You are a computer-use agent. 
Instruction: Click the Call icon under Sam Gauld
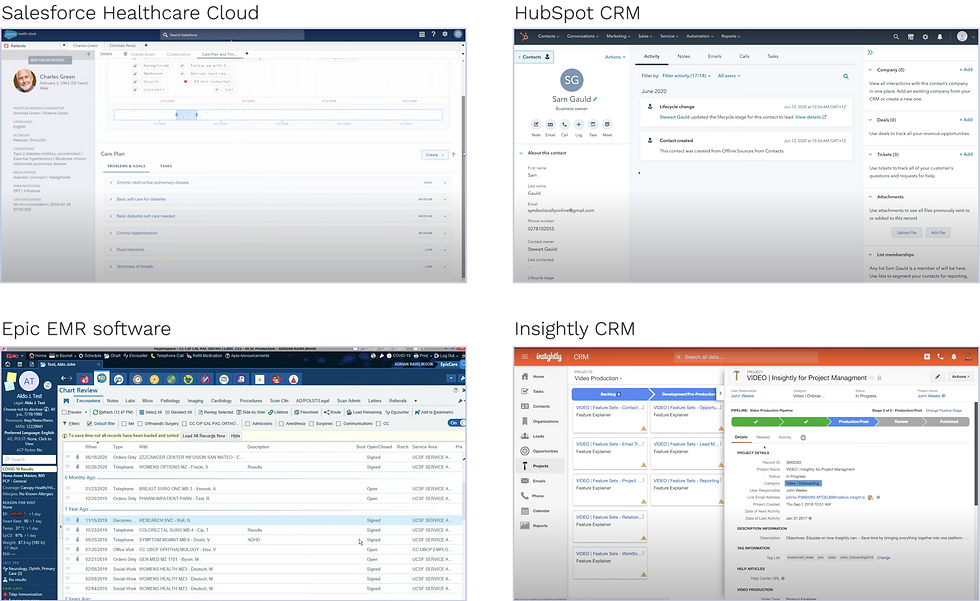click(564, 124)
